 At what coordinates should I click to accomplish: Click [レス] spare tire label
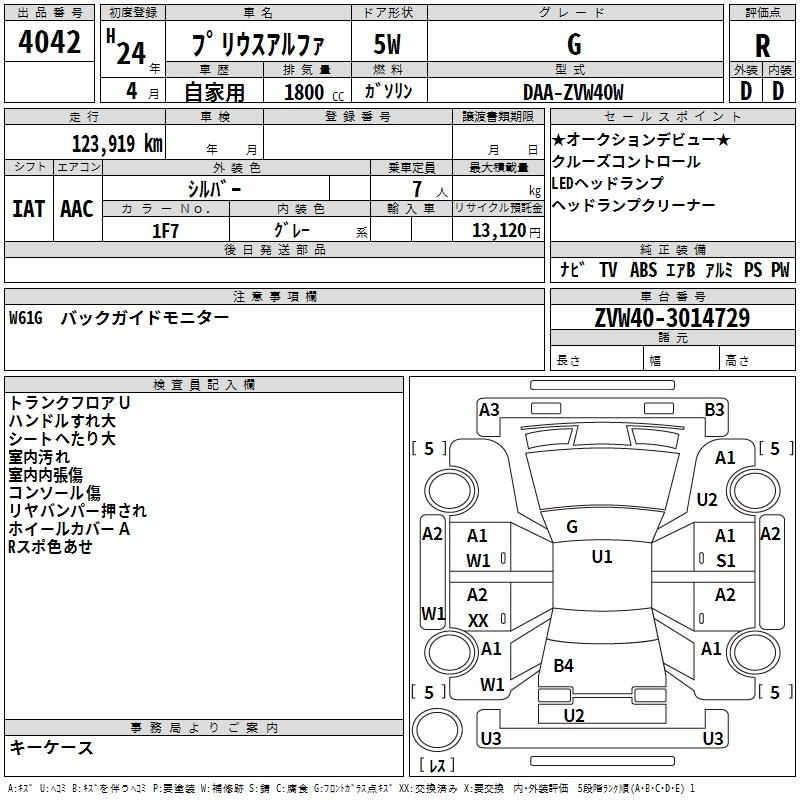point(437,765)
